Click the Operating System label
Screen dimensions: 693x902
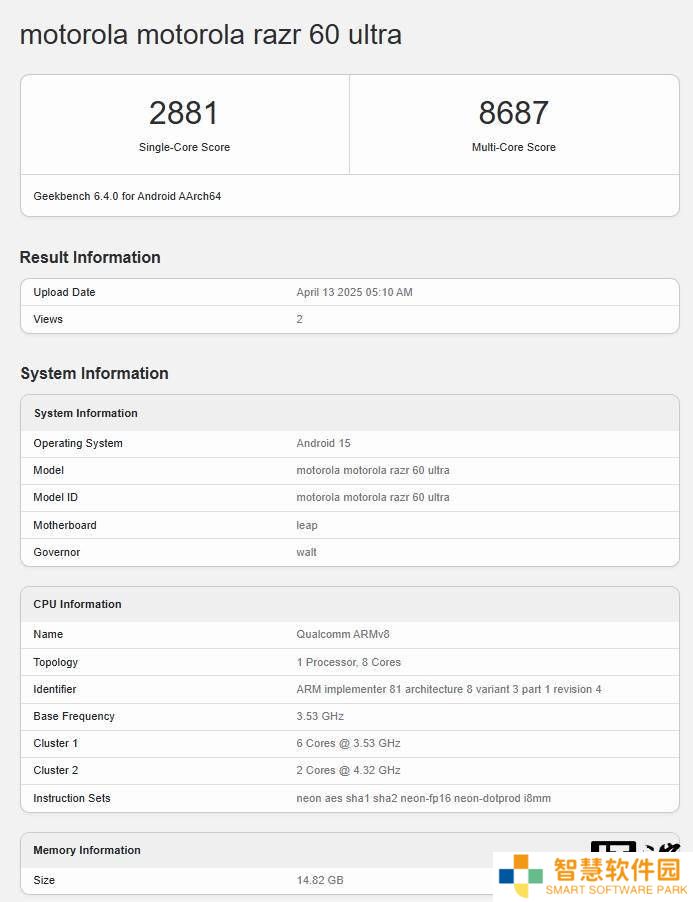(78, 444)
